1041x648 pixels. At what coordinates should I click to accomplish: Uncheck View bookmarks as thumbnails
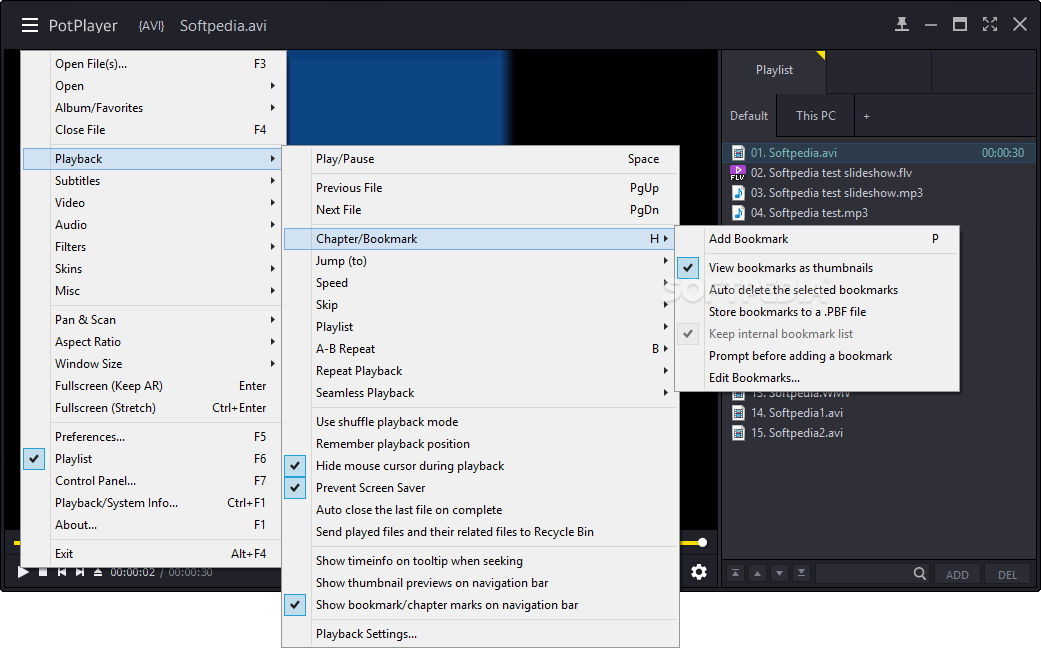click(688, 268)
